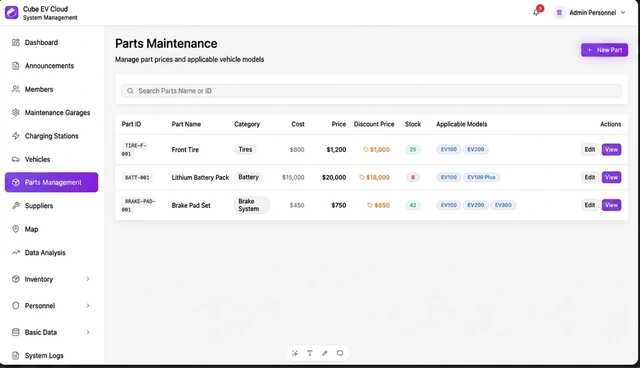This screenshot has height=368, width=640.
Task: Click the Cube EV Cloud logo icon
Action: coord(11,13)
